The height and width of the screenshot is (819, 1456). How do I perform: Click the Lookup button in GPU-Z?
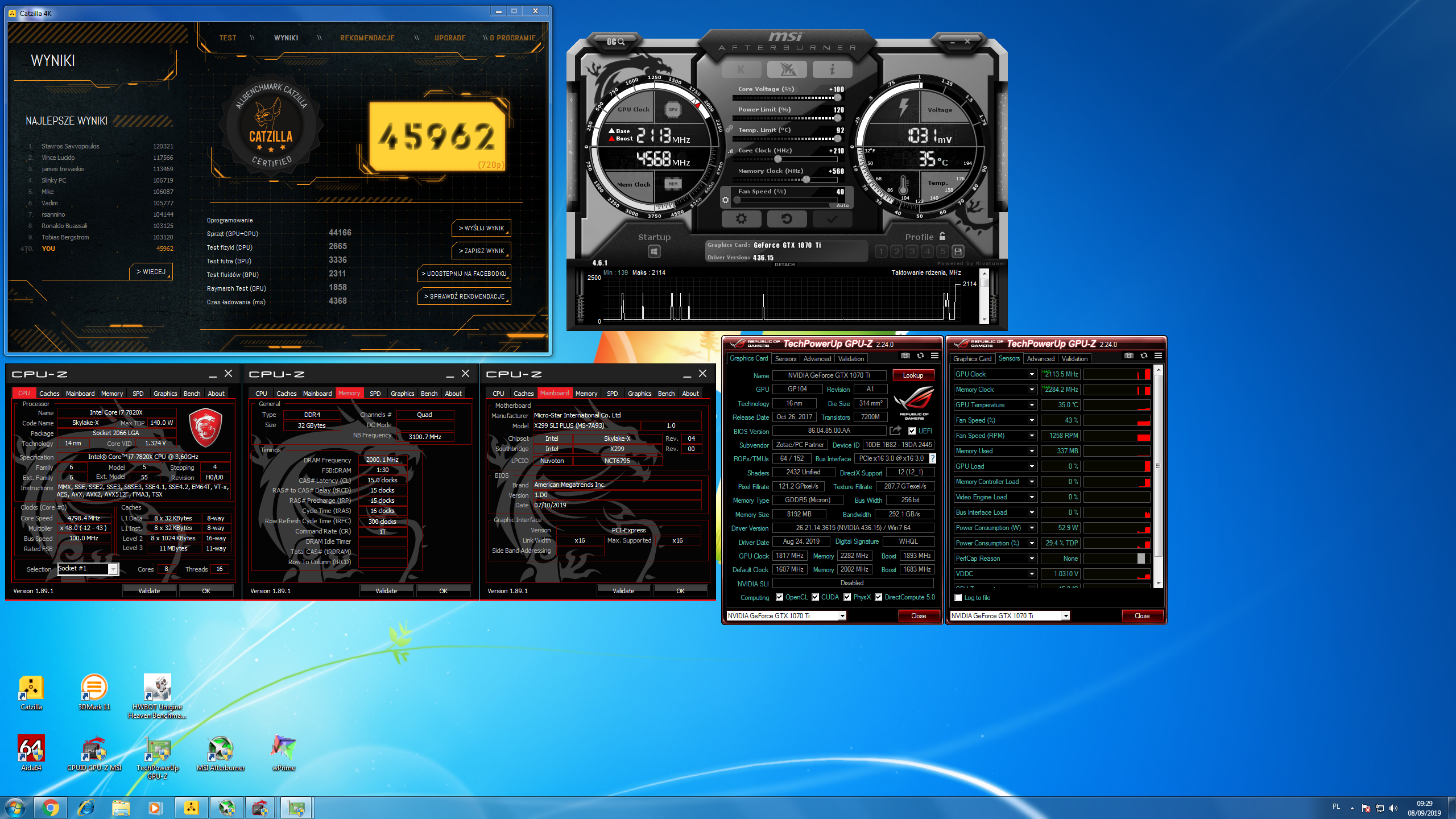click(x=913, y=375)
